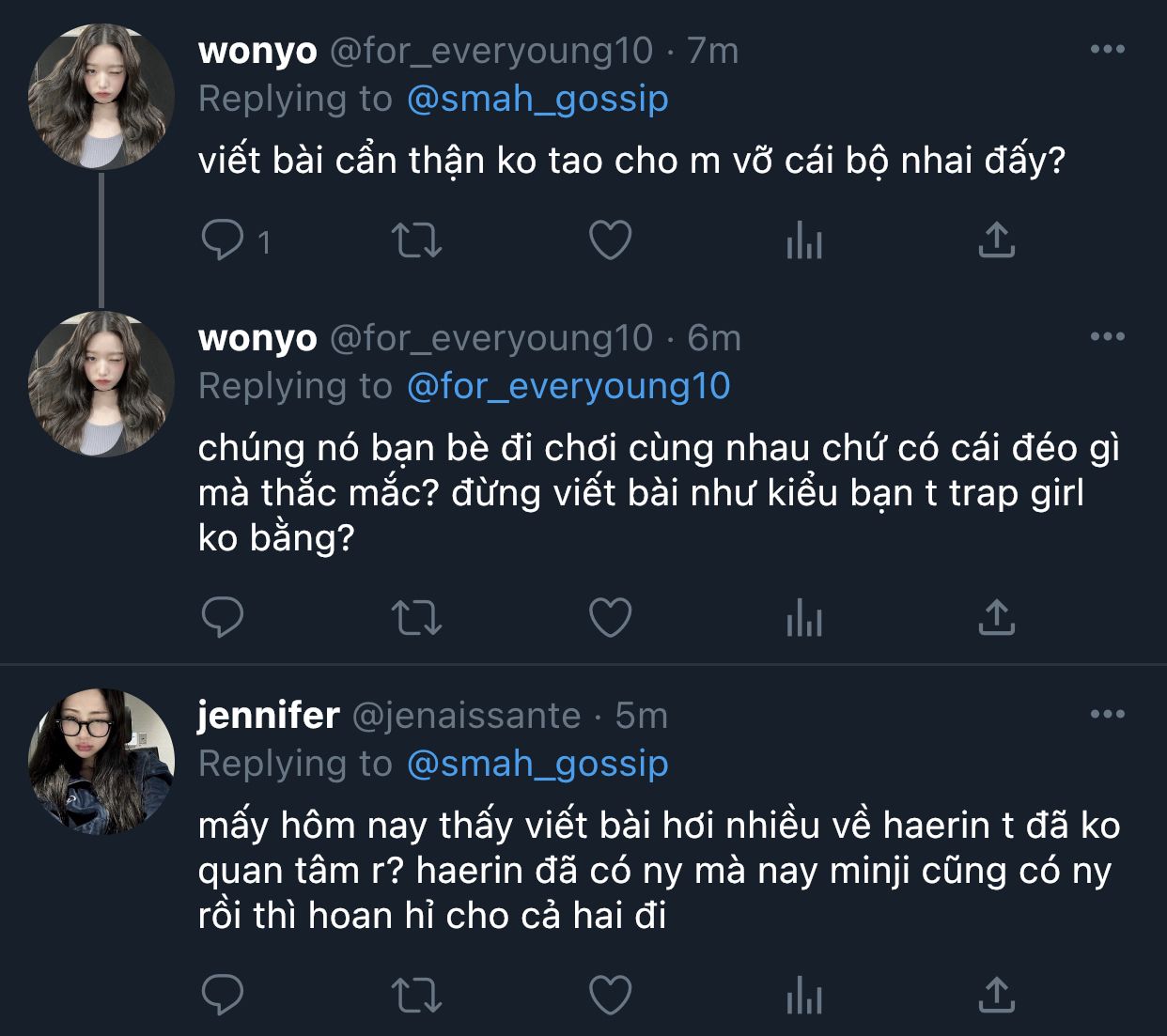Reply to wonyo's 7m tweet

pos(223,240)
